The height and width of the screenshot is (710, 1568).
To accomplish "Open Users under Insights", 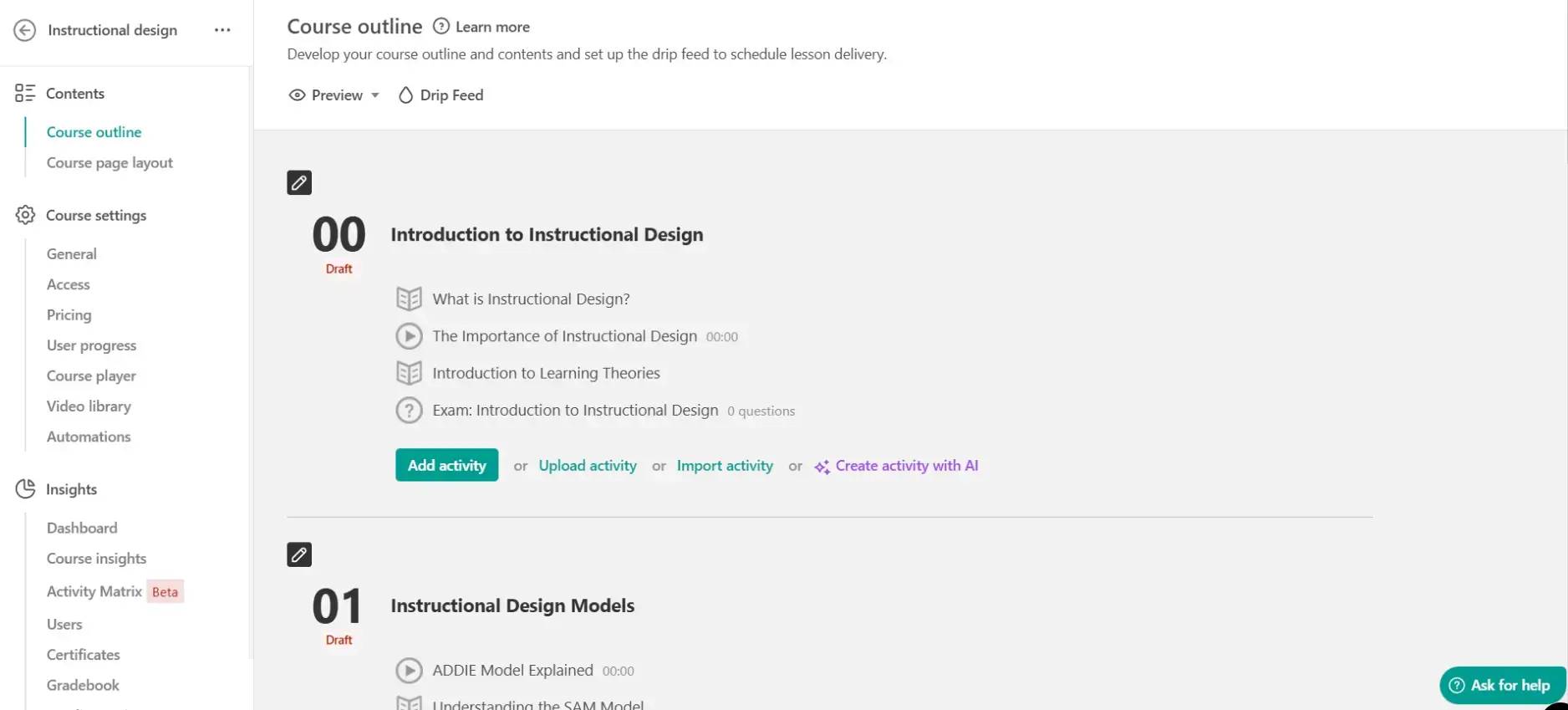I will (64, 624).
